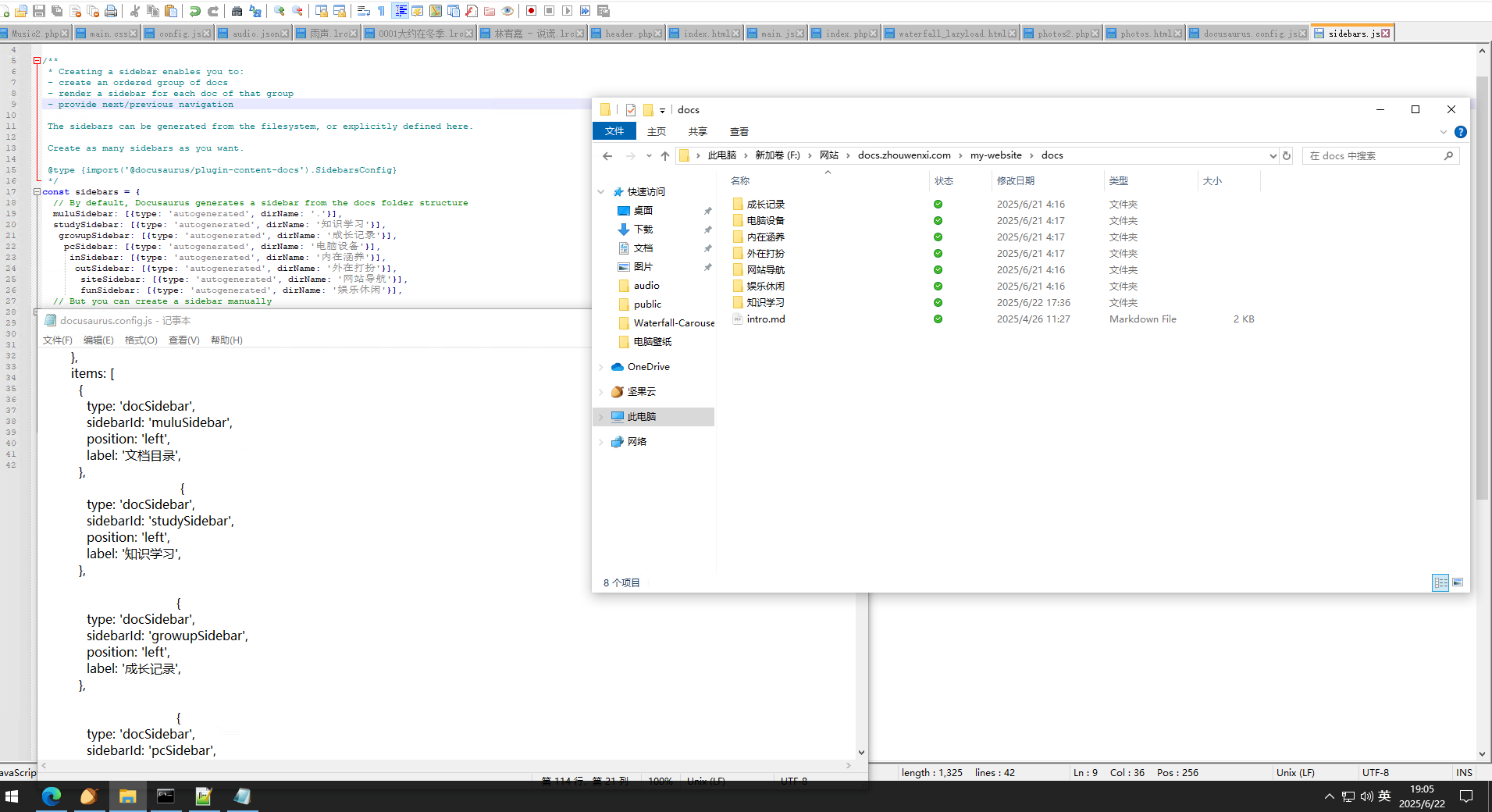Viewport: 1492px width, 812px height.
Task: Open the Explorer 文件 menu
Action: click(614, 131)
